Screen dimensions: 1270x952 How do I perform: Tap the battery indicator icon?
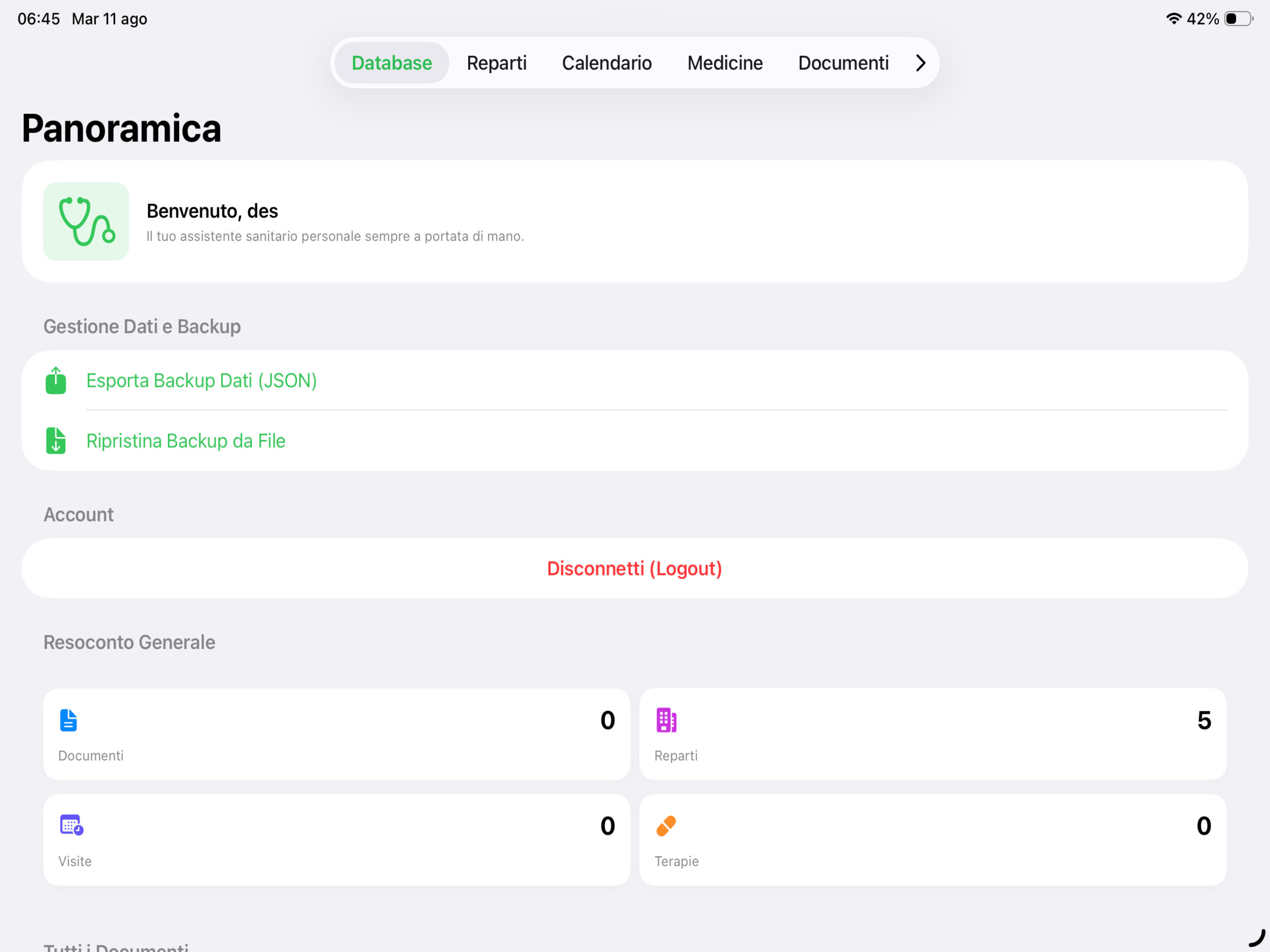tap(1238, 19)
